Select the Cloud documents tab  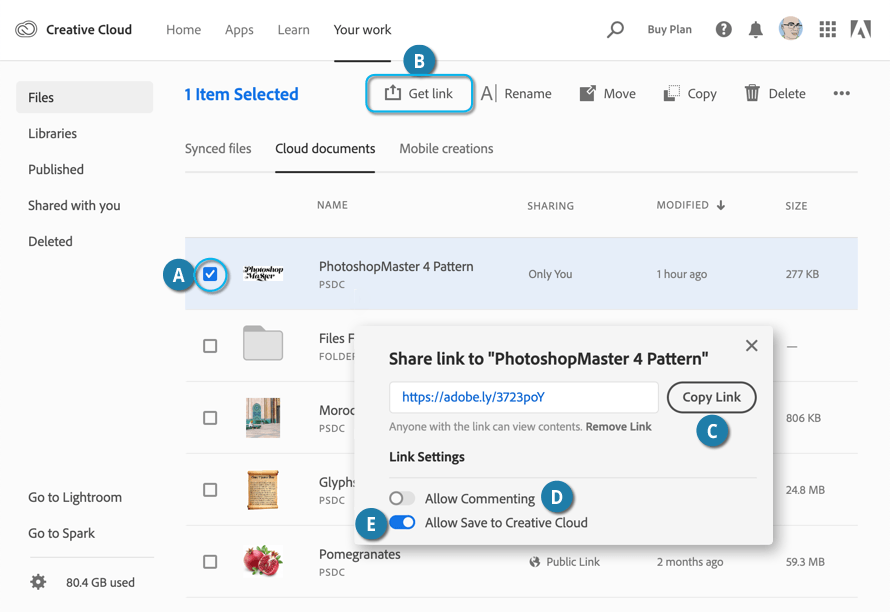[325, 148]
